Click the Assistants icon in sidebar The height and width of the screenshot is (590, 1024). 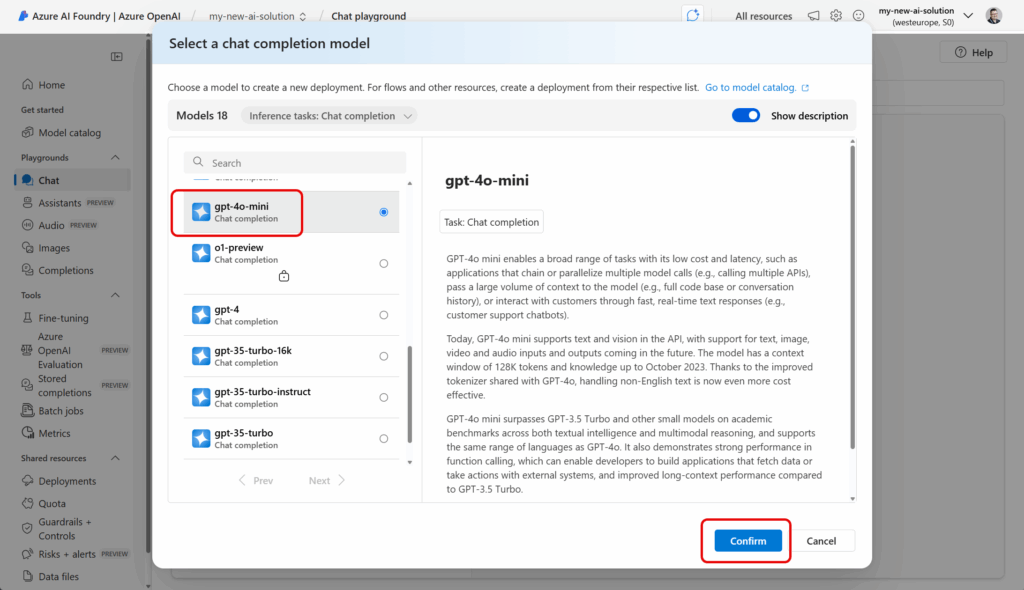point(27,203)
